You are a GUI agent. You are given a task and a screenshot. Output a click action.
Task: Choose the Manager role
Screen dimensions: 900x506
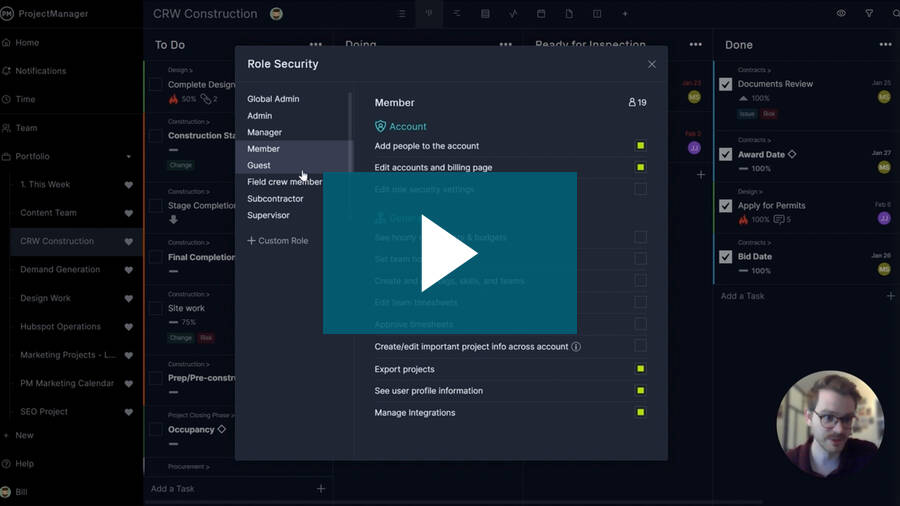point(264,132)
